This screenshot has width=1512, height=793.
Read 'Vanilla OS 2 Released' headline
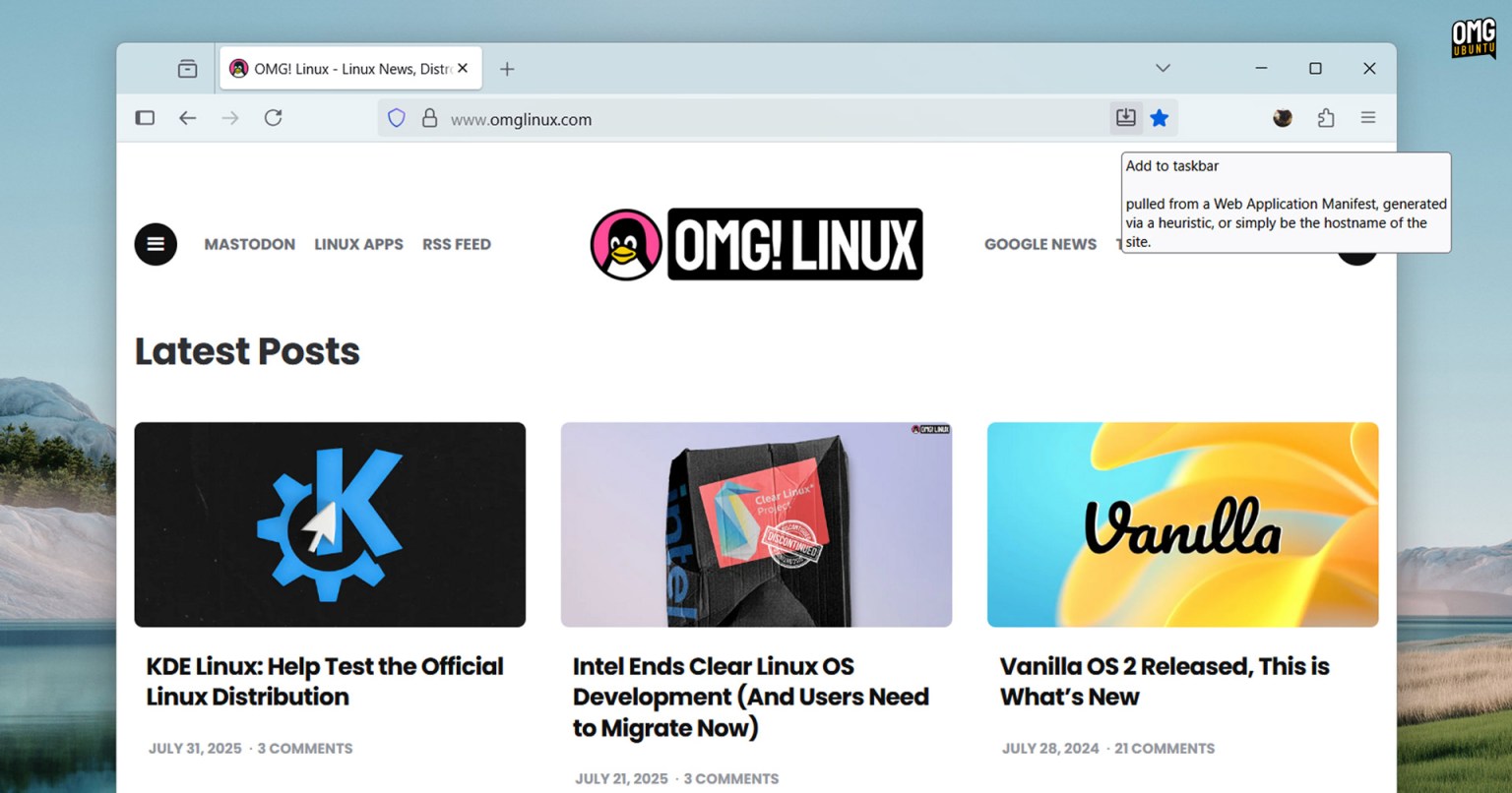coord(1165,681)
